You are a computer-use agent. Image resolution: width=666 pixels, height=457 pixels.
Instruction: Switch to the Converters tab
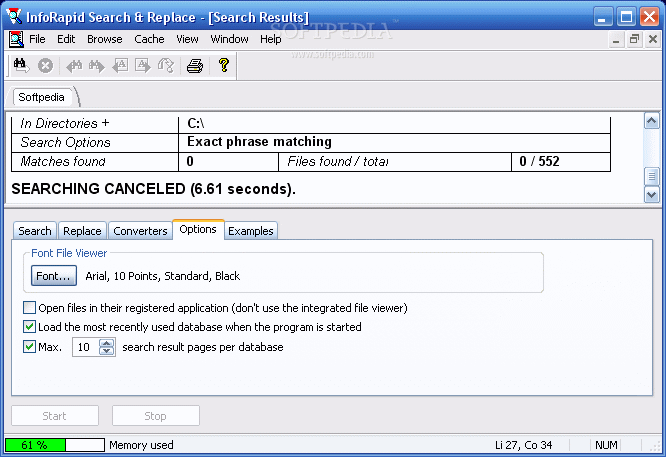(140, 231)
